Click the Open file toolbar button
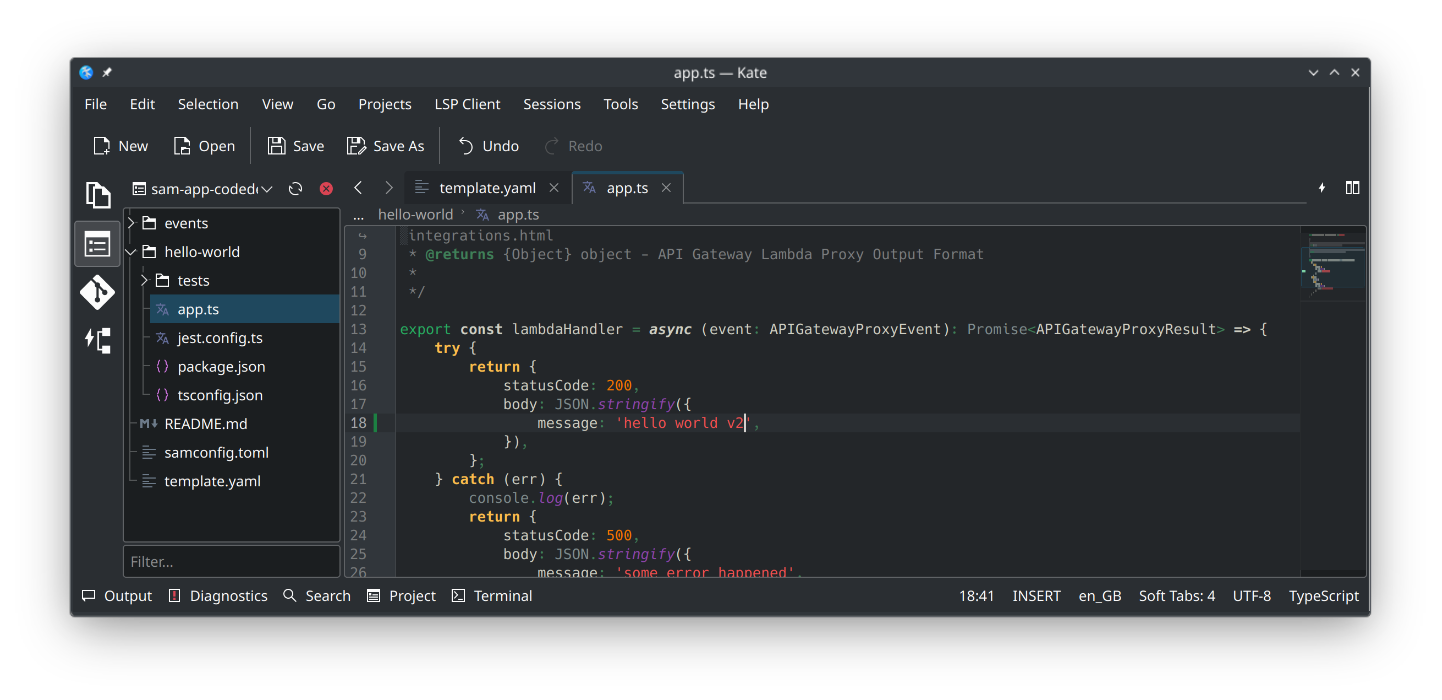1442x700 pixels. 204,146
